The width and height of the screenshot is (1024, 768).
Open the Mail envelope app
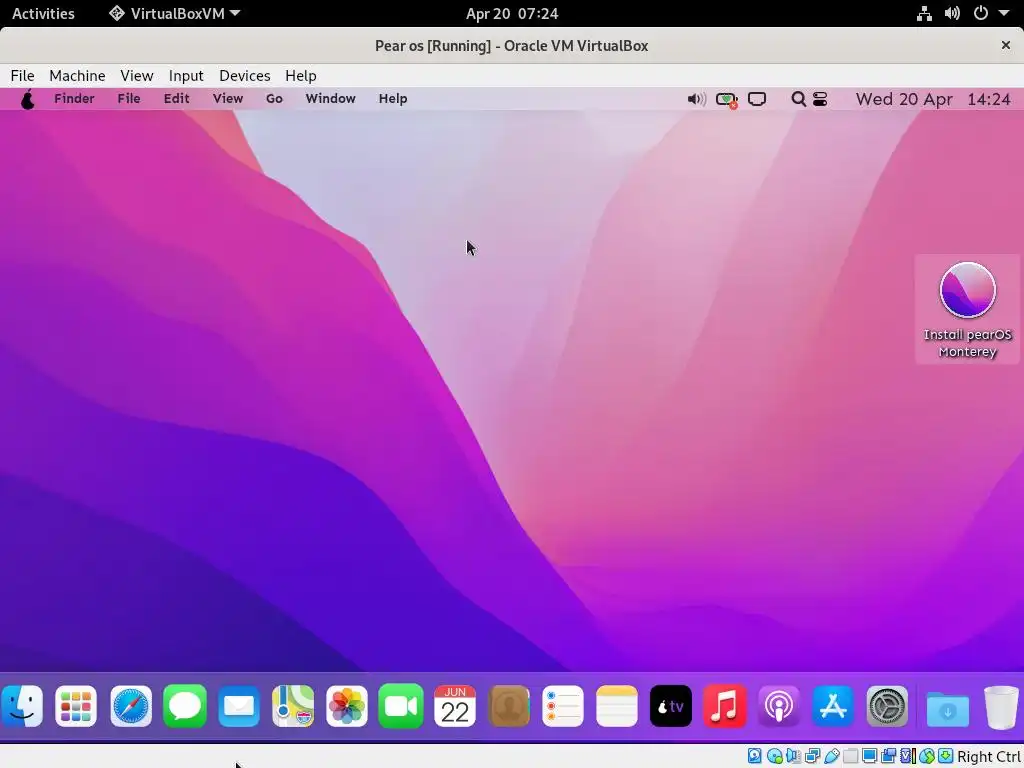(x=239, y=706)
